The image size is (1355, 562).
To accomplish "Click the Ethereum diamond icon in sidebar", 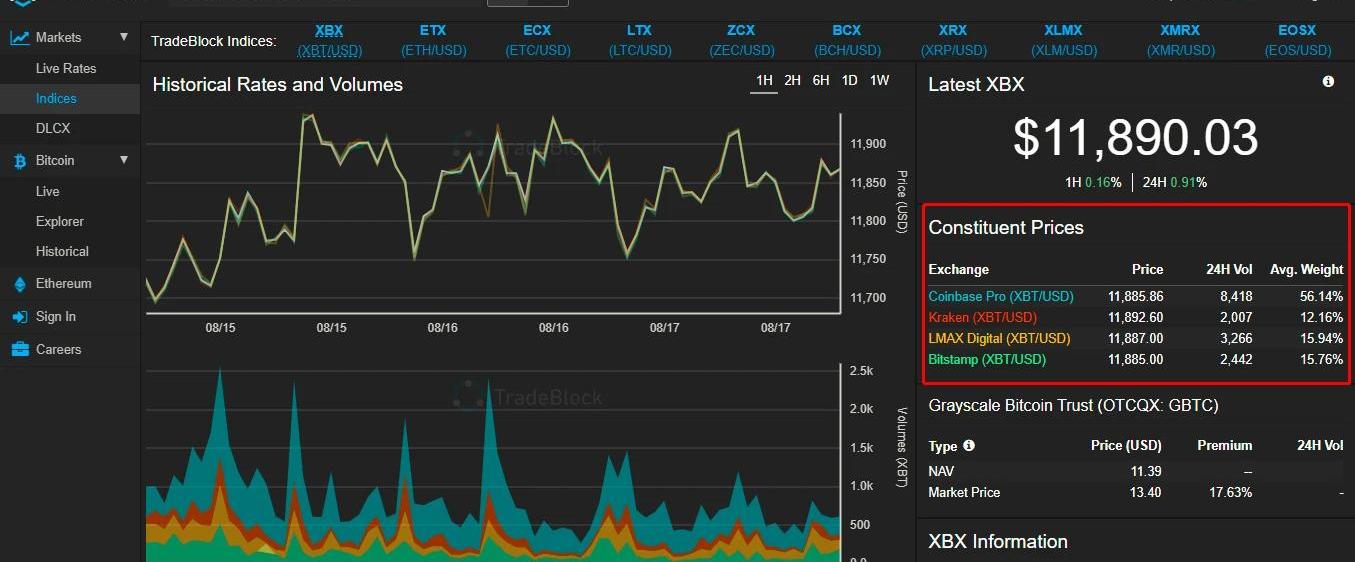I will [19, 284].
